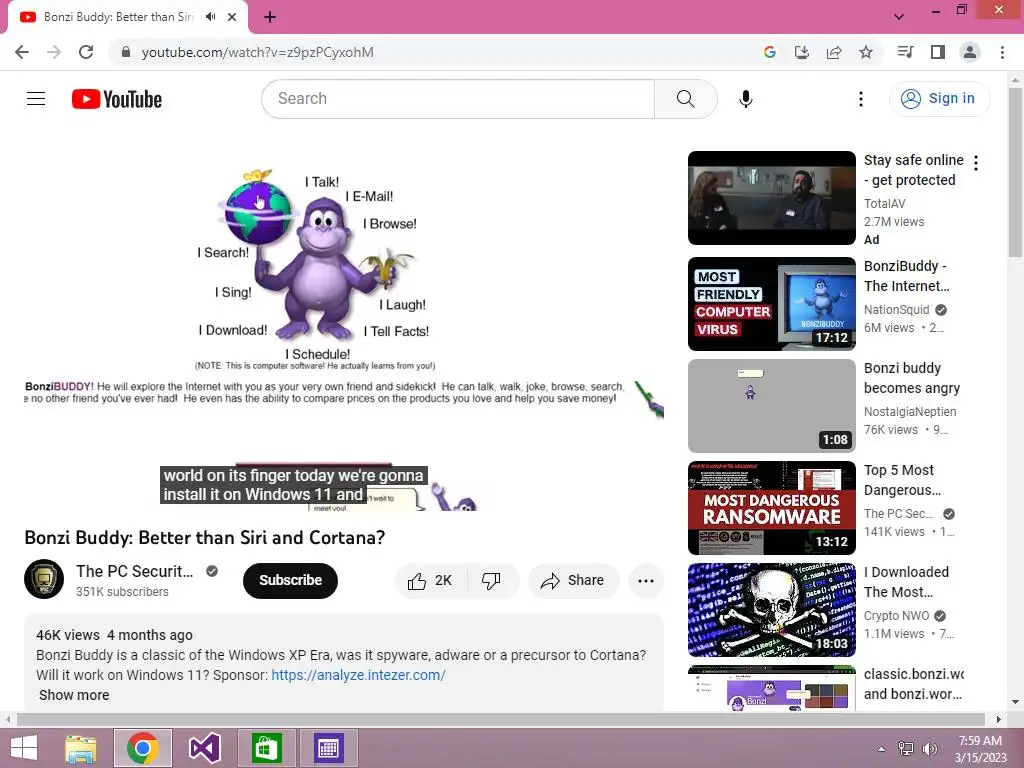Open 'Top 5 Most Dangerous...' title
1024x768 pixels.
pyautogui.click(x=903, y=480)
